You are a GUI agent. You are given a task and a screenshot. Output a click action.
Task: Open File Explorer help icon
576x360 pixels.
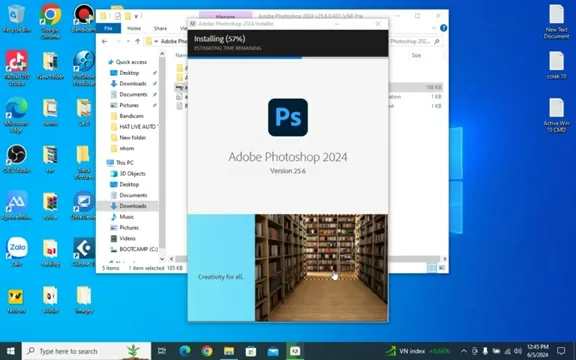[443, 28]
